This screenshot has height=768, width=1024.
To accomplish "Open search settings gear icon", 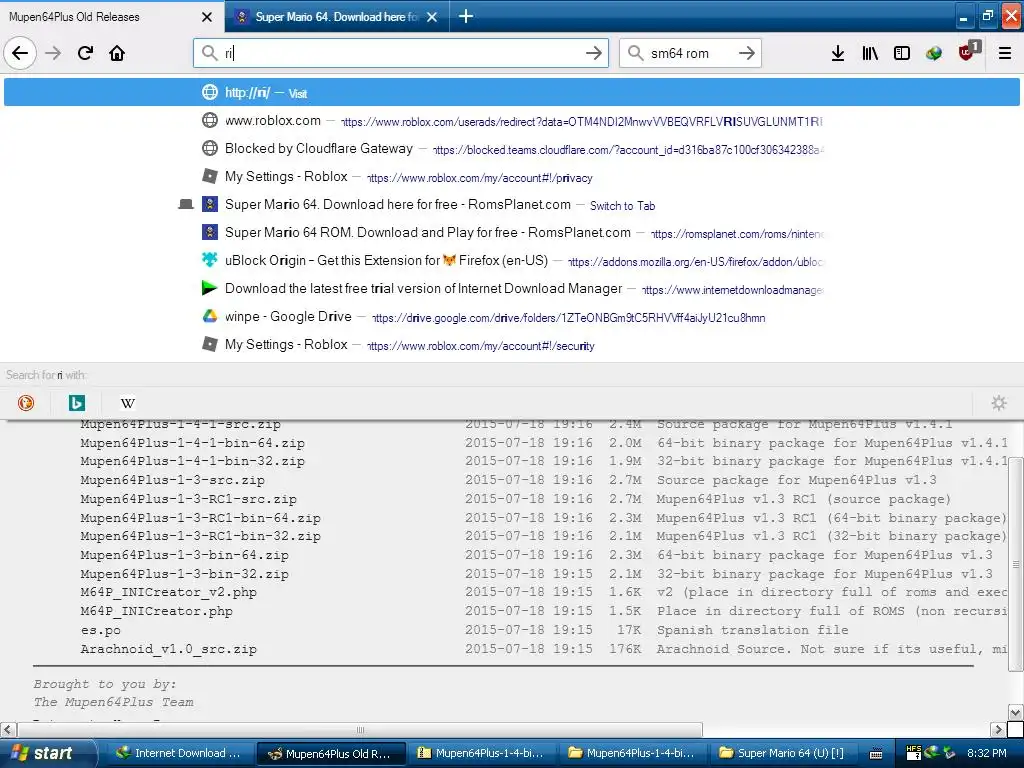I will pos(999,403).
